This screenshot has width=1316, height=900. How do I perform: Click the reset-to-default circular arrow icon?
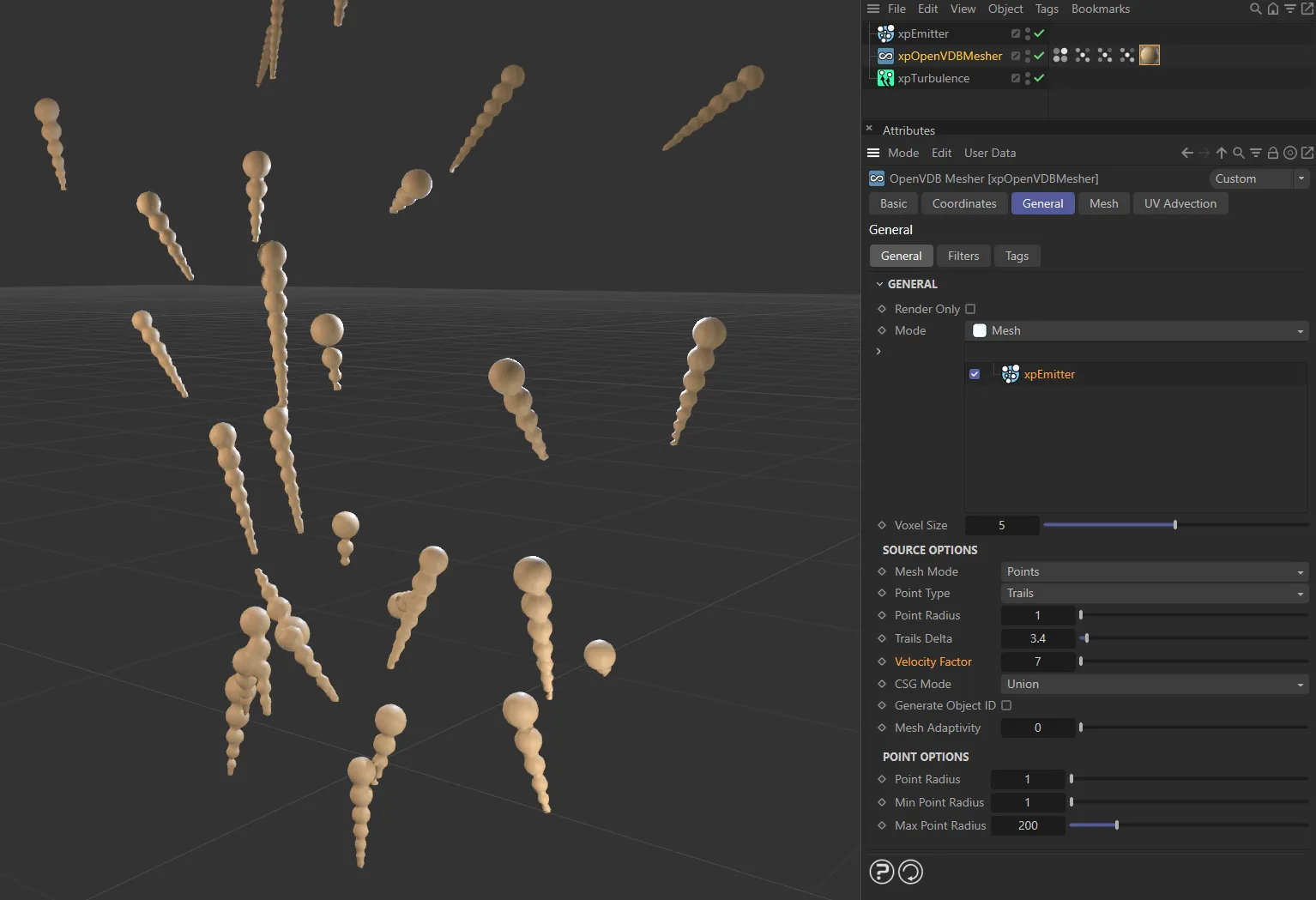point(910,871)
